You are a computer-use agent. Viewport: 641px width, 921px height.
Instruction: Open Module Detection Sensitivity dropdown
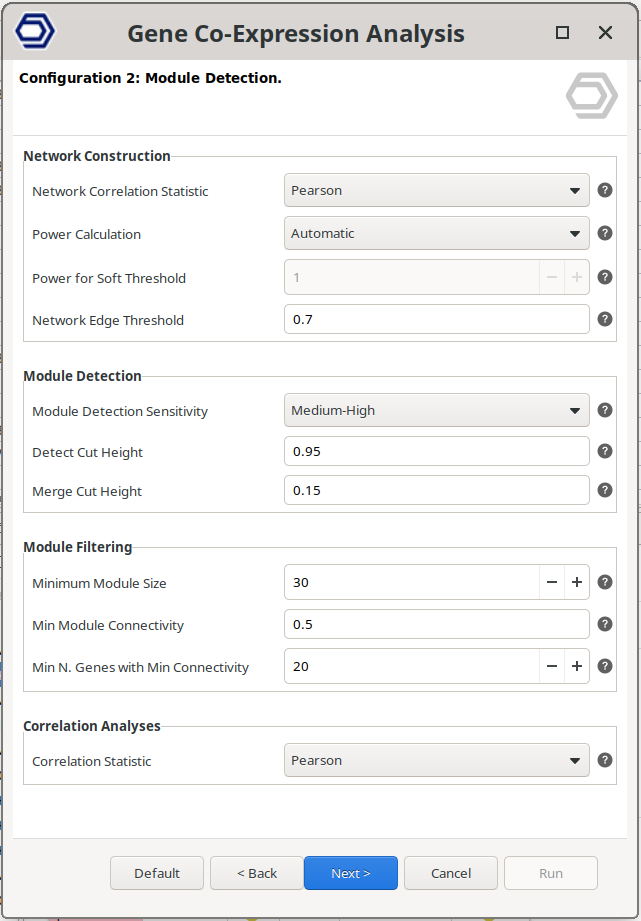pyautogui.click(x=436, y=410)
